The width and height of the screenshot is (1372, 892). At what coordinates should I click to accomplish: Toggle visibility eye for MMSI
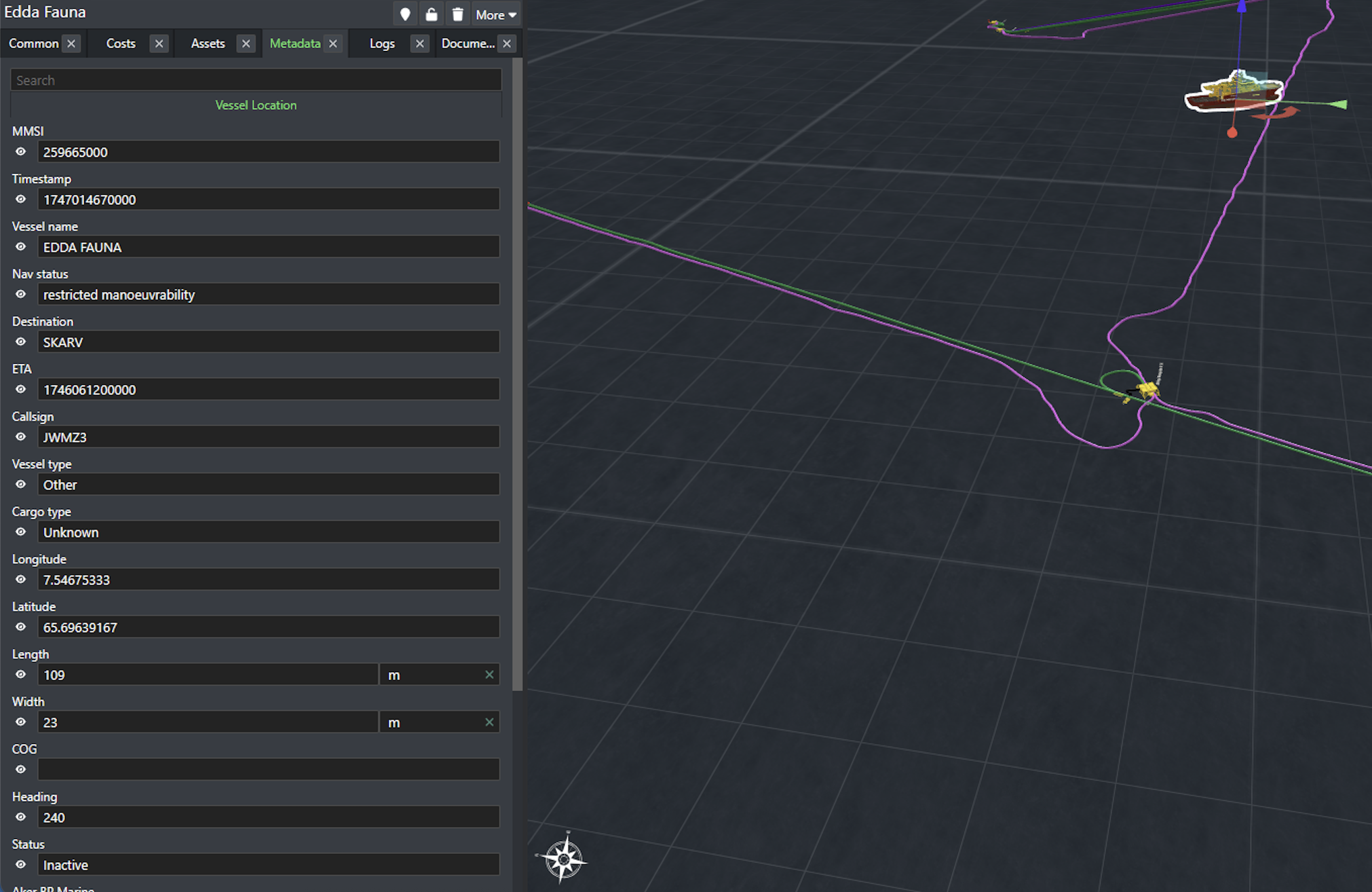point(21,152)
